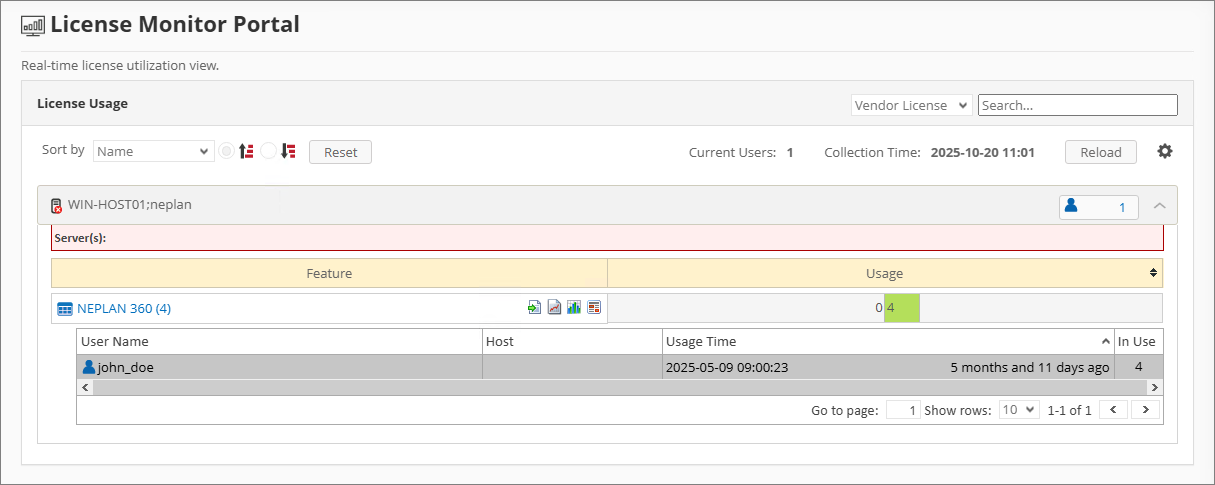1215x485 pixels.
Task: Click the horizontal scrollbar track of the user table
Action: coord(619,387)
